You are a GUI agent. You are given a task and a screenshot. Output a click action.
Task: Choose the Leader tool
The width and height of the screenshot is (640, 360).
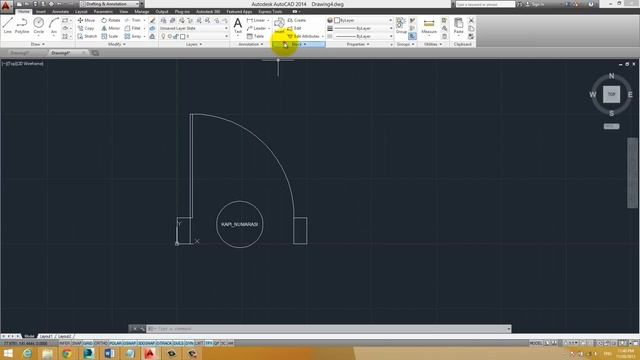[256, 28]
